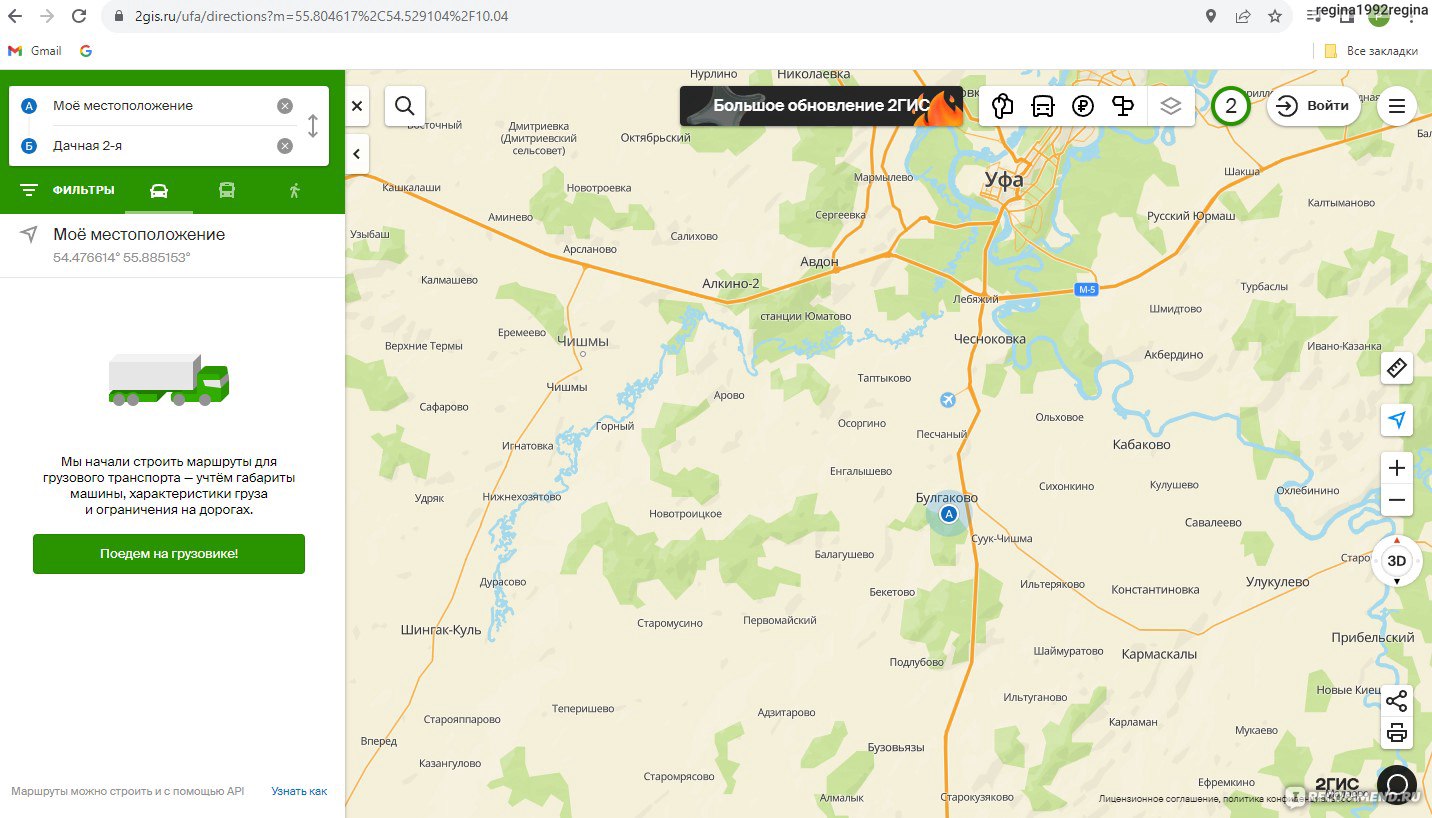The height and width of the screenshot is (818, 1432).
Task: Click the location permission icon in address bar
Action: [1211, 16]
